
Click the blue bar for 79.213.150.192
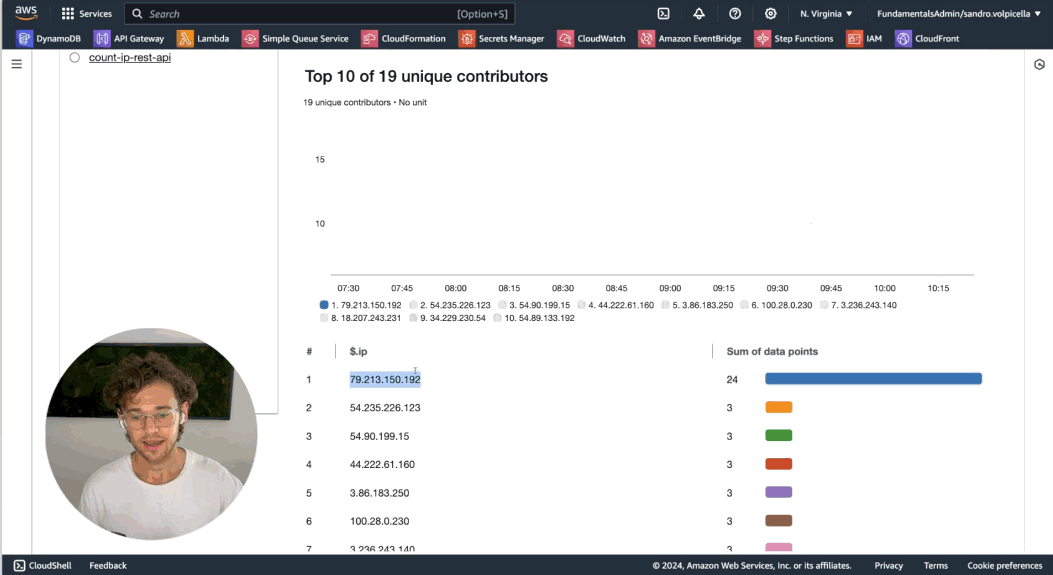point(873,379)
